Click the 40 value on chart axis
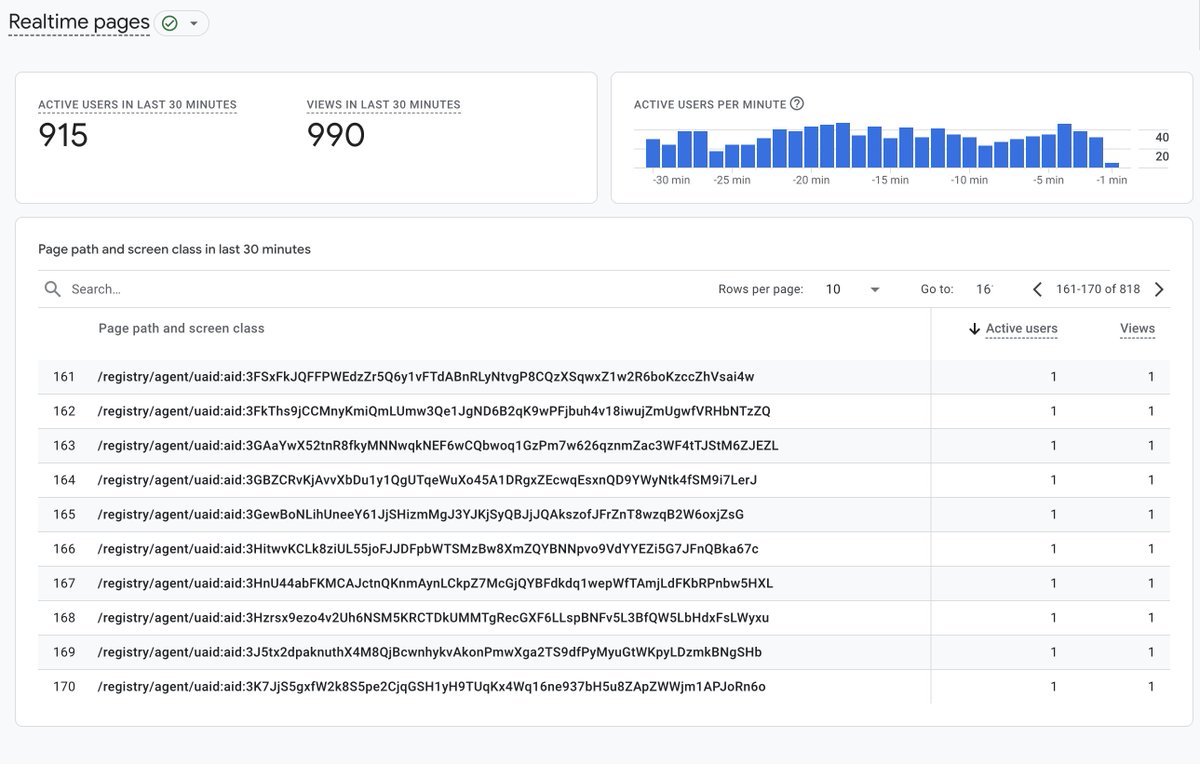 click(1162, 137)
